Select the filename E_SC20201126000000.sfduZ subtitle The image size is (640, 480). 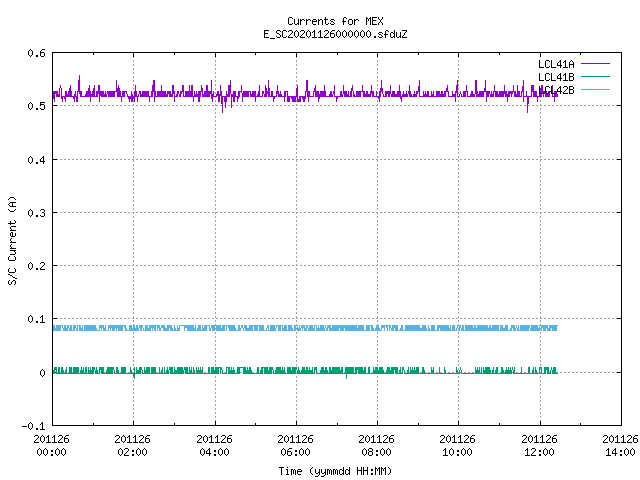click(335, 34)
